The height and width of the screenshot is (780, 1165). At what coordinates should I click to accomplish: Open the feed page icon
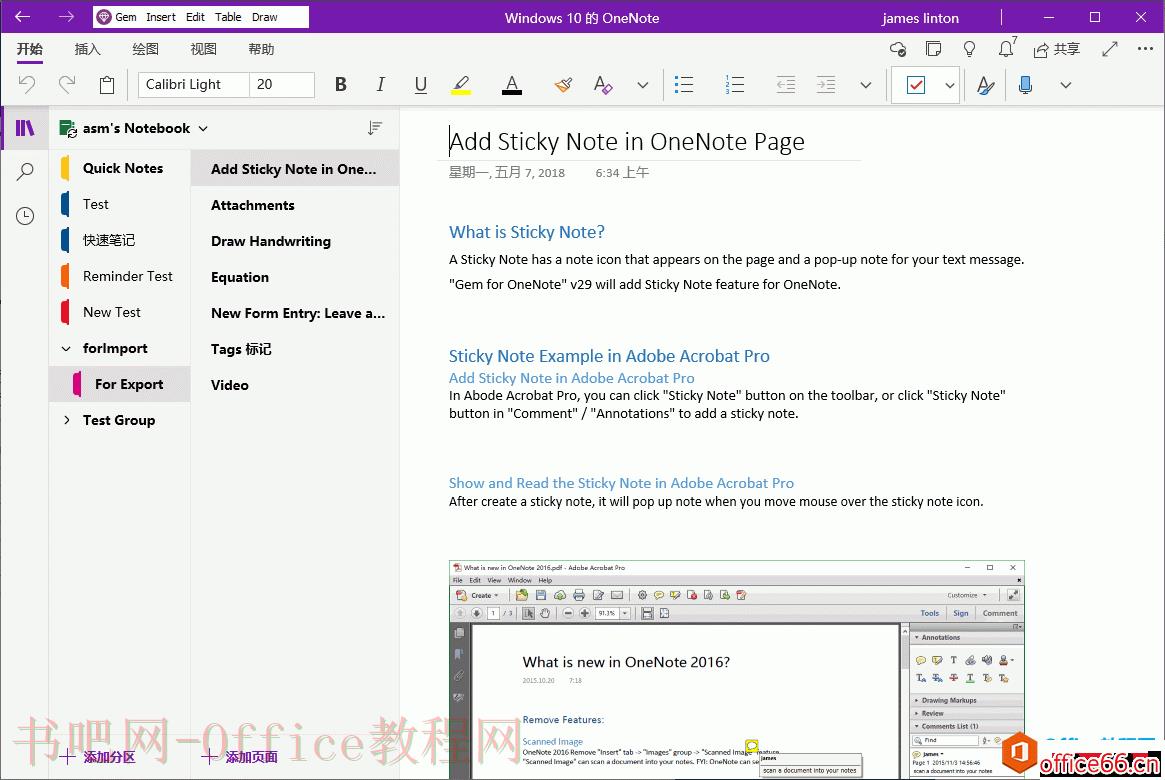point(933,49)
